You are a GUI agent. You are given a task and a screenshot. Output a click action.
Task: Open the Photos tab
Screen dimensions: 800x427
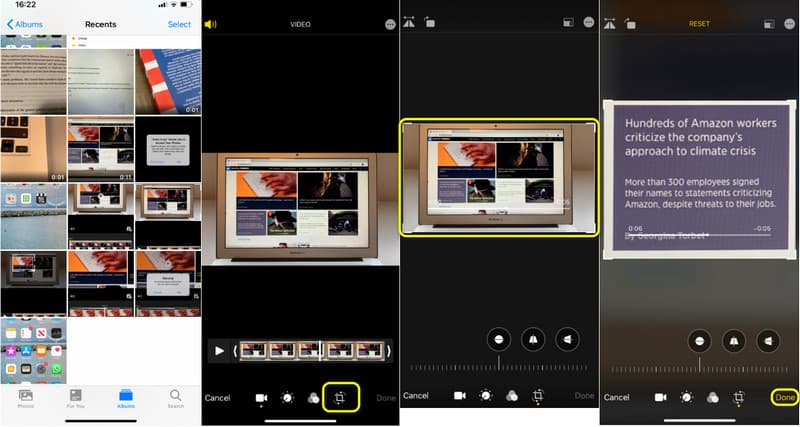point(26,398)
